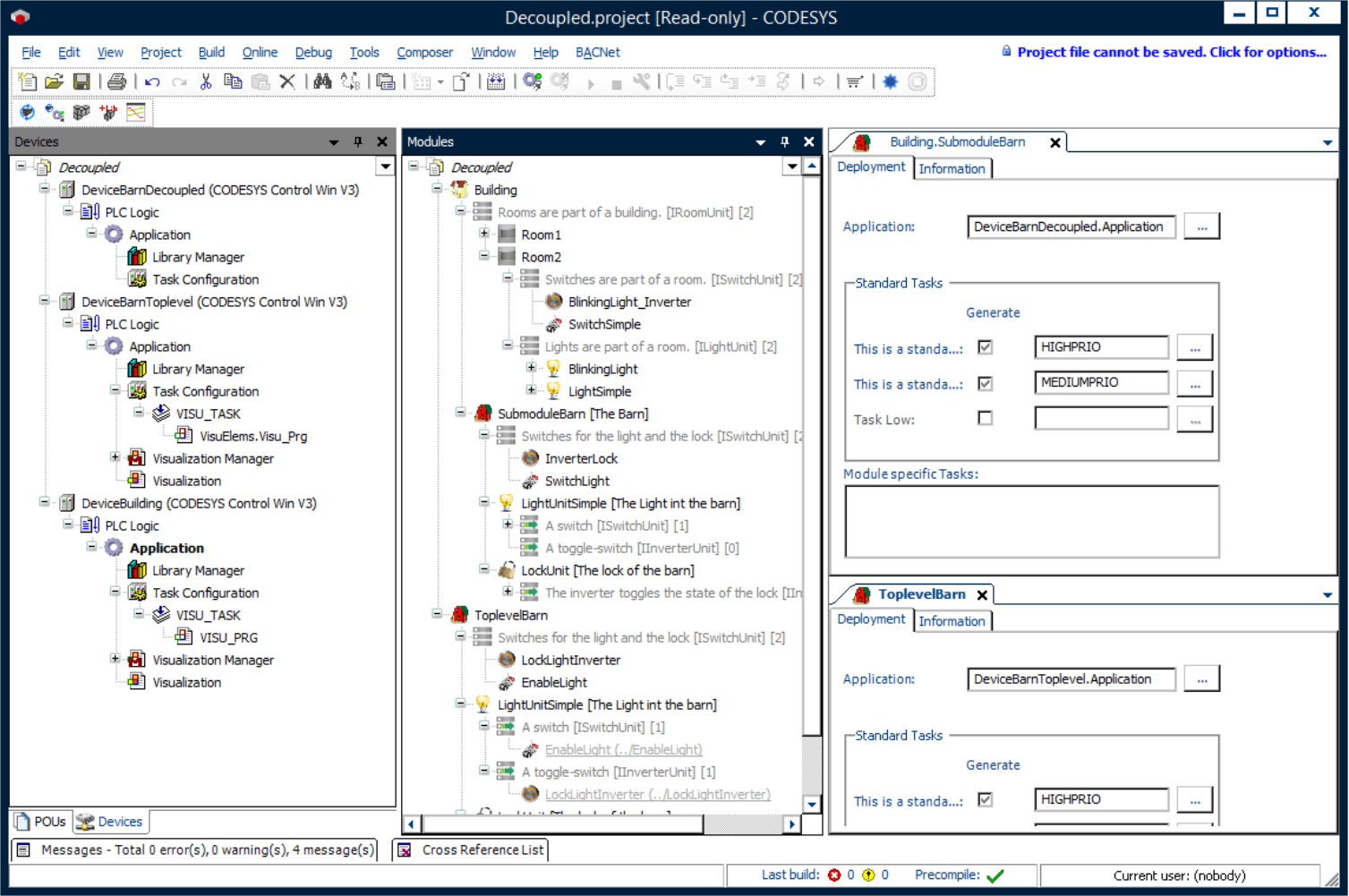This screenshot has width=1349, height=896.
Task: Toggle the Task Low generate checkbox
Action: (x=985, y=418)
